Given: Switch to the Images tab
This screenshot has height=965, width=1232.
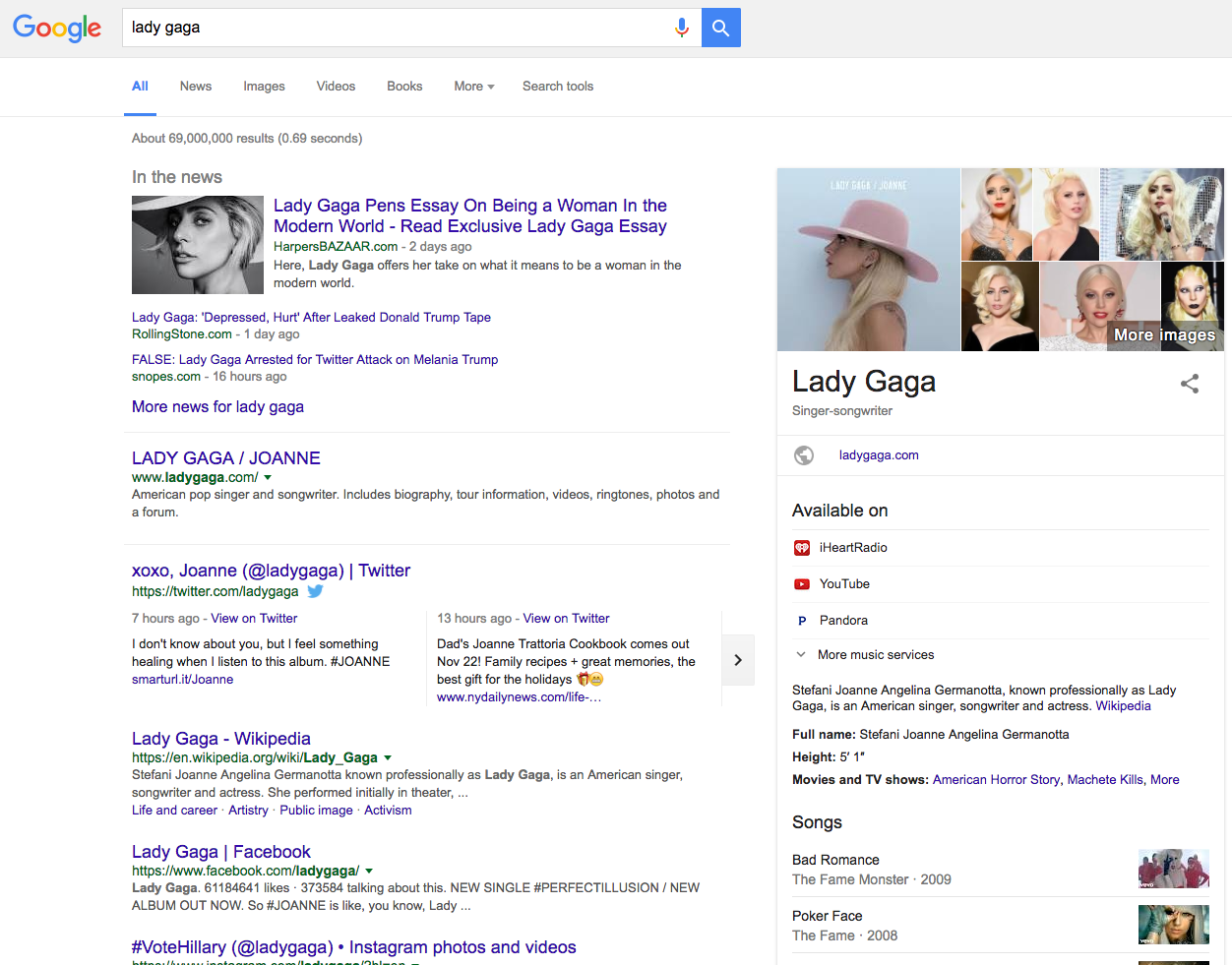Looking at the screenshot, I should click(x=264, y=87).
